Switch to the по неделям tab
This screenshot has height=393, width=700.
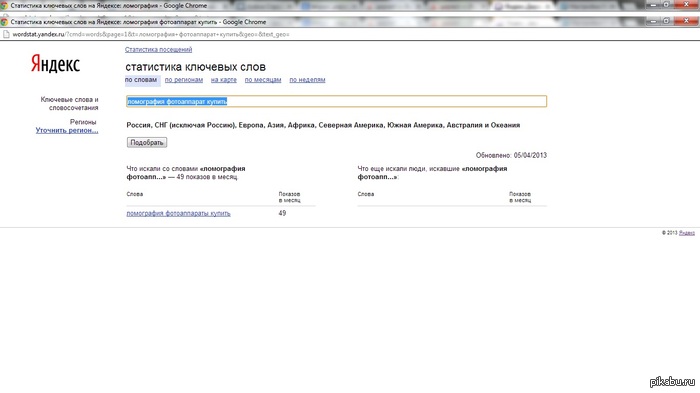pyautogui.click(x=307, y=80)
